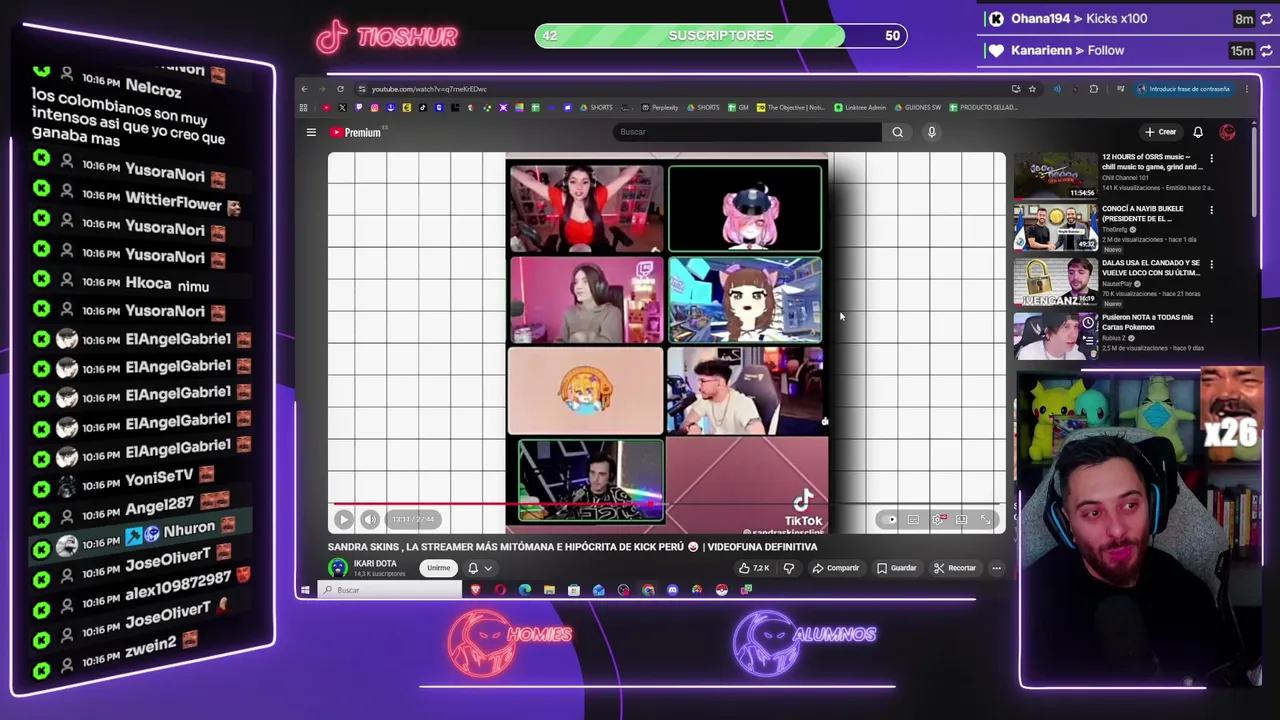Click the Unirme join button
The width and height of the screenshot is (1280, 720).
click(x=438, y=568)
